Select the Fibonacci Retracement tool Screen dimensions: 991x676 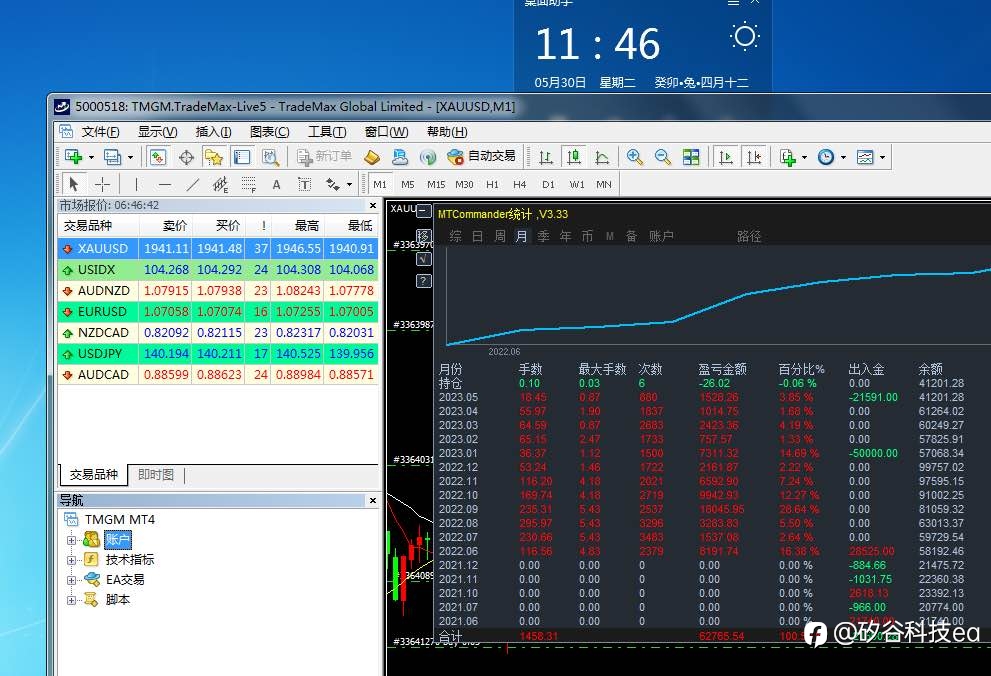click(x=248, y=184)
